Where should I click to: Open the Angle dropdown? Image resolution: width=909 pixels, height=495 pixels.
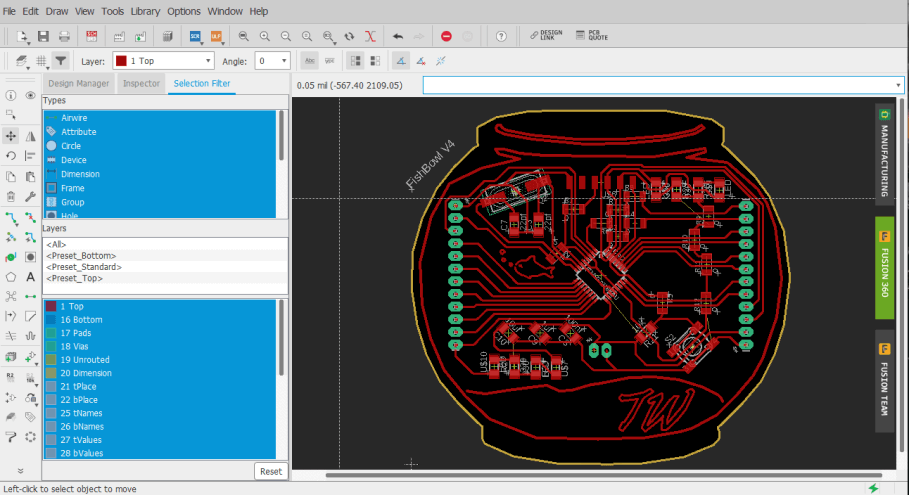[x=272, y=61]
